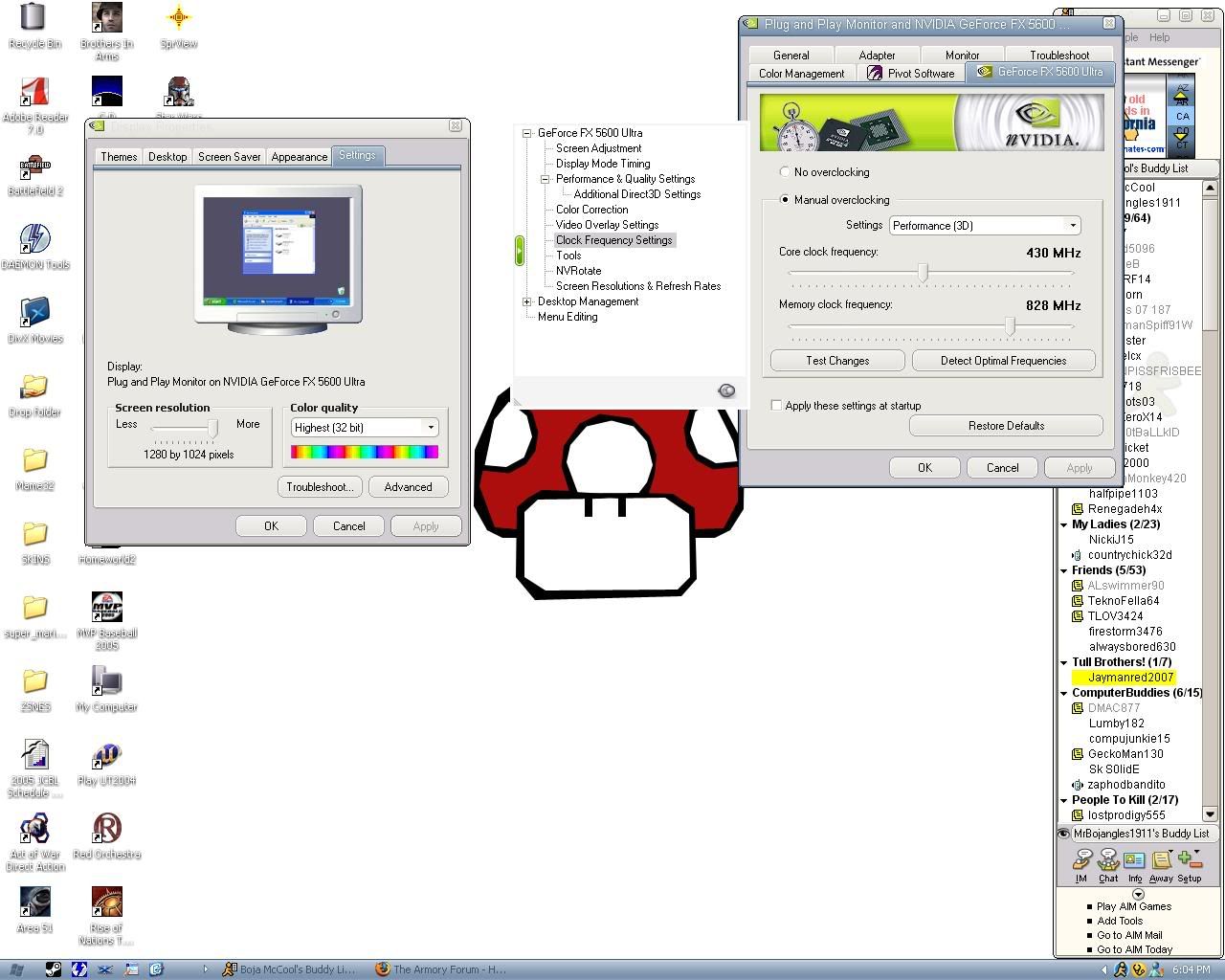
Task: Collapse the ComputerBuddies buddy group
Action: [x=1064, y=693]
